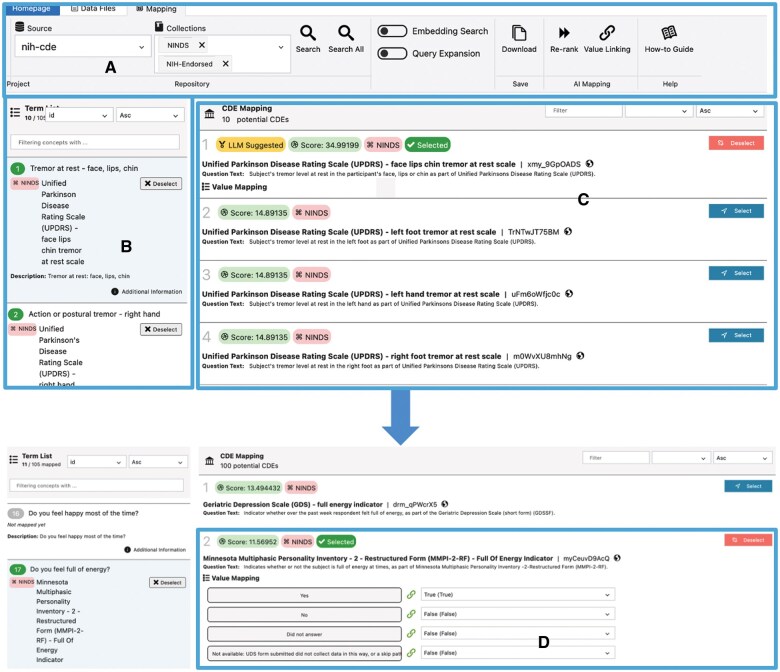This screenshot has width=780, height=672.
Task: Click the upper Filtering concepts with field
Action: coord(95,142)
